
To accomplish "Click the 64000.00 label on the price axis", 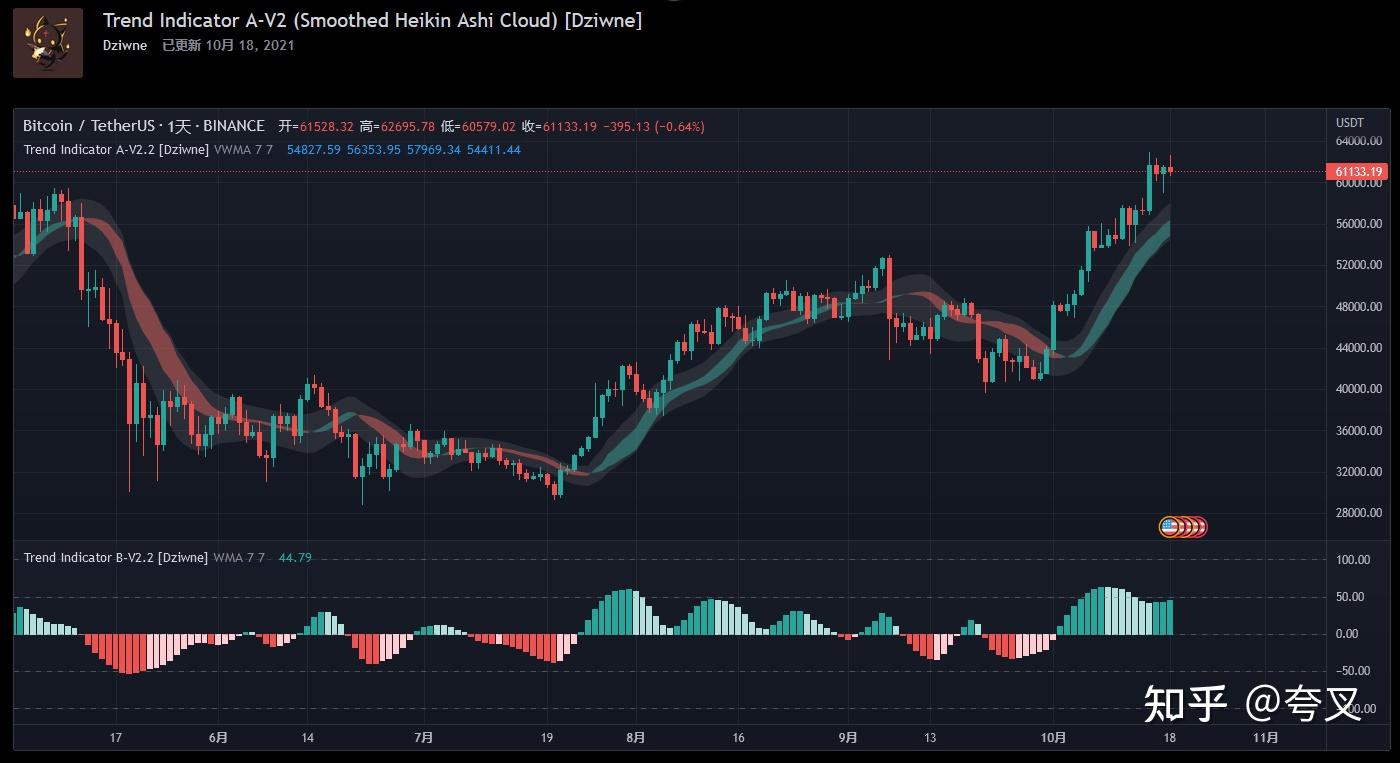I will pos(1358,141).
